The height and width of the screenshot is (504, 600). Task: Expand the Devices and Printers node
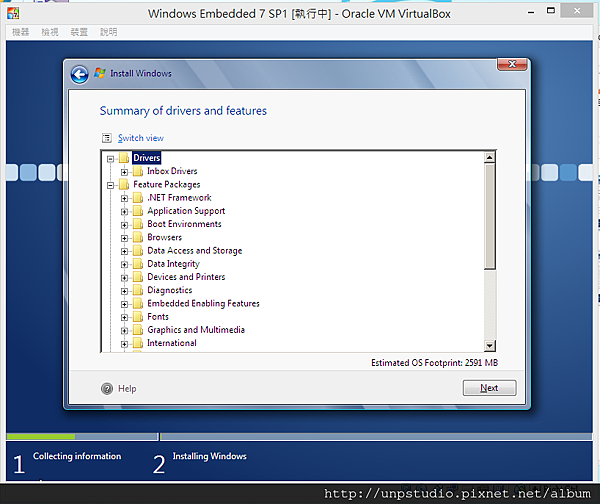[x=124, y=278]
